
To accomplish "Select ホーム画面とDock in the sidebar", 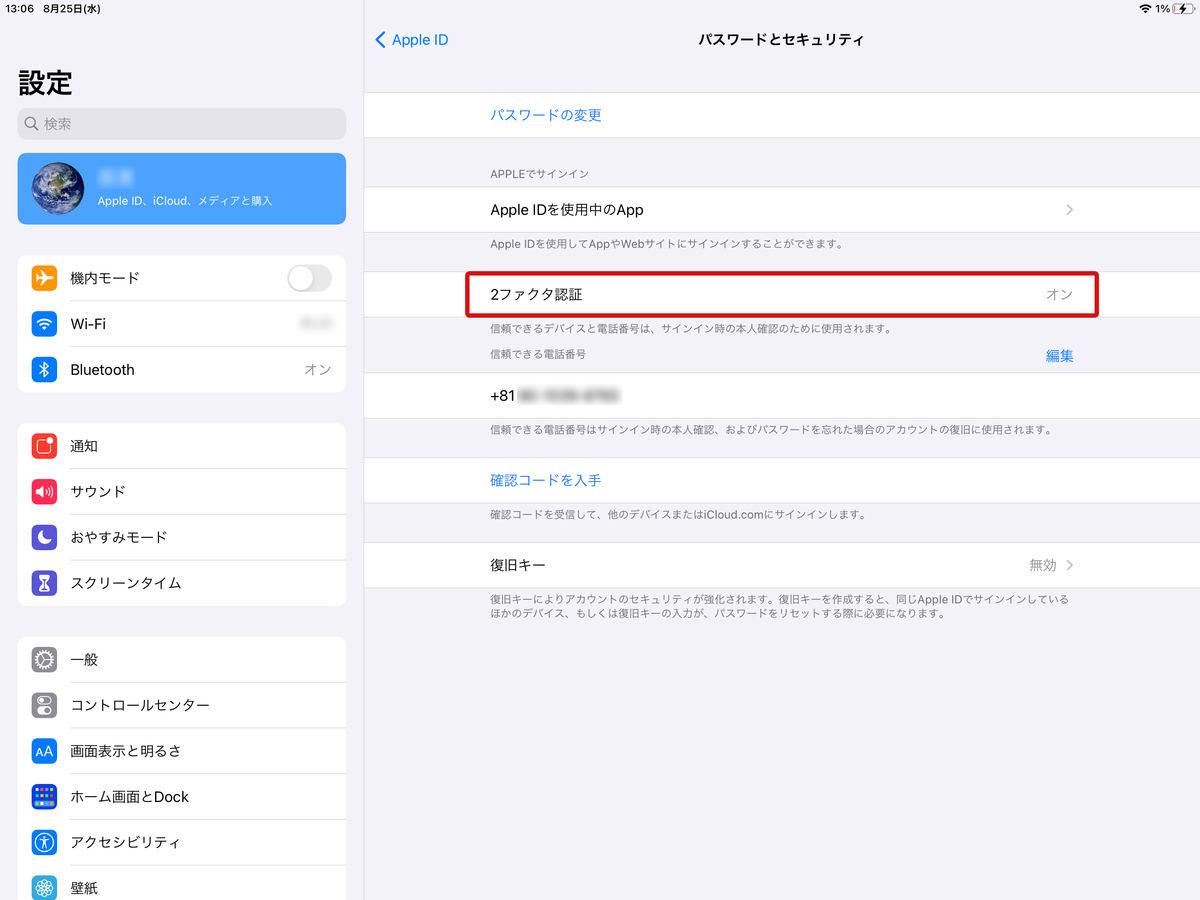I will pos(182,797).
